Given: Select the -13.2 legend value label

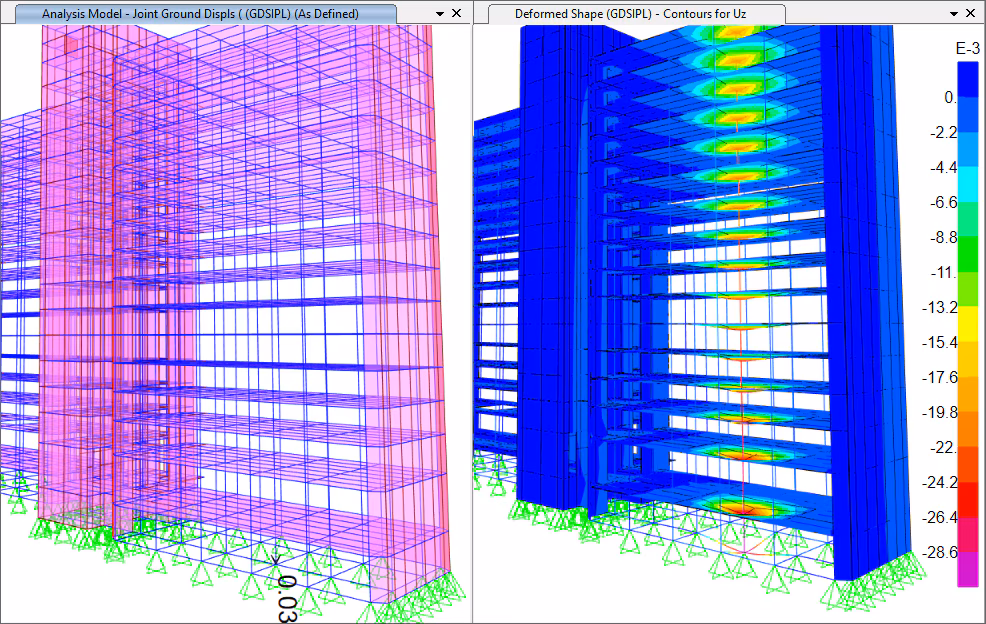Looking at the screenshot, I should click(939, 307).
